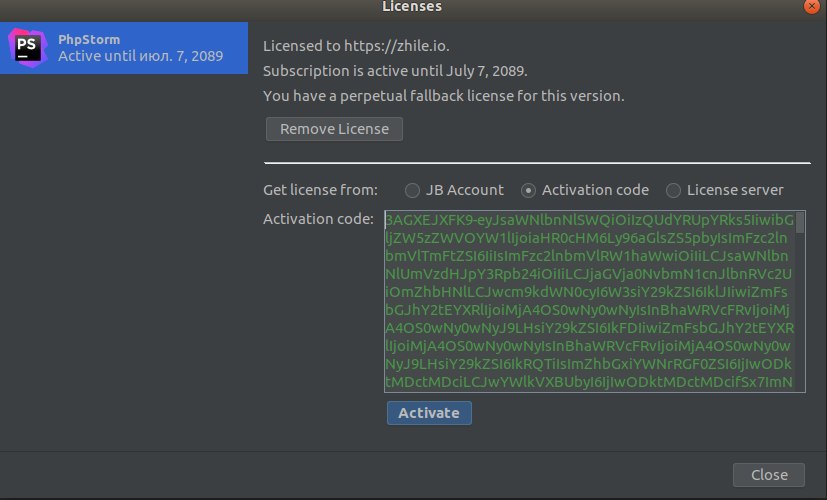
Task: Click the Remove License button
Action: pyautogui.click(x=334, y=129)
